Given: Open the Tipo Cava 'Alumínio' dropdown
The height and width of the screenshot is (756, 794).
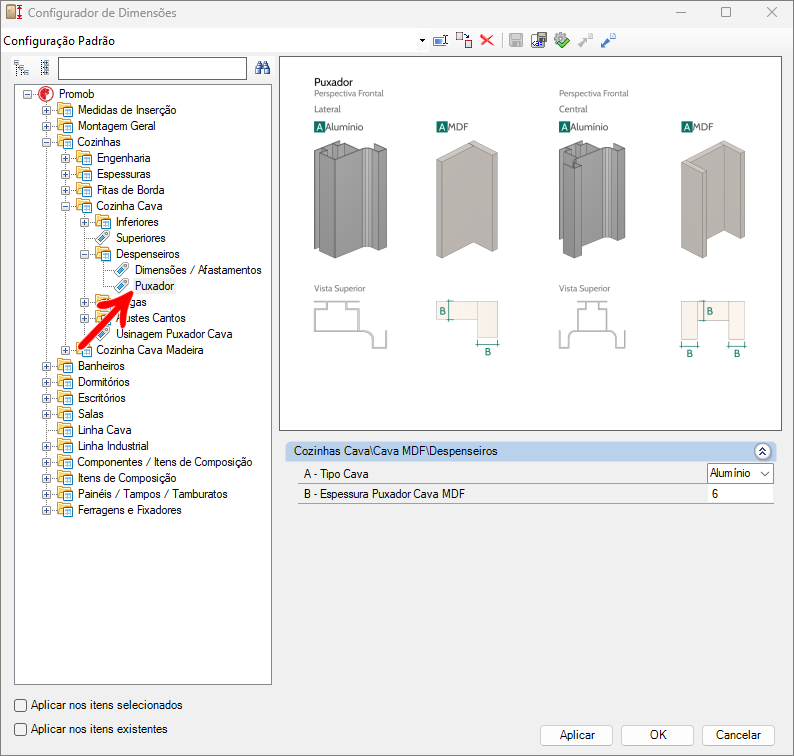Looking at the screenshot, I should pos(765,473).
